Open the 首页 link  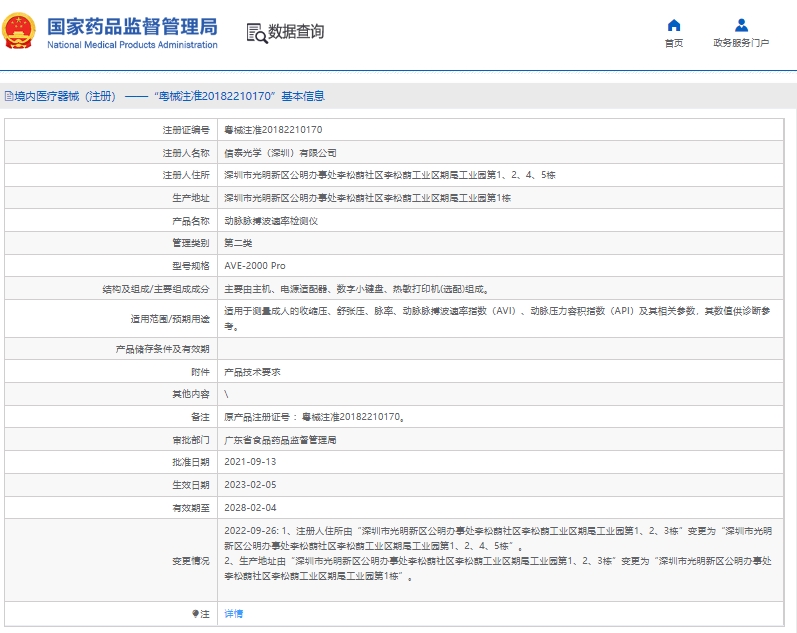[674, 43]
